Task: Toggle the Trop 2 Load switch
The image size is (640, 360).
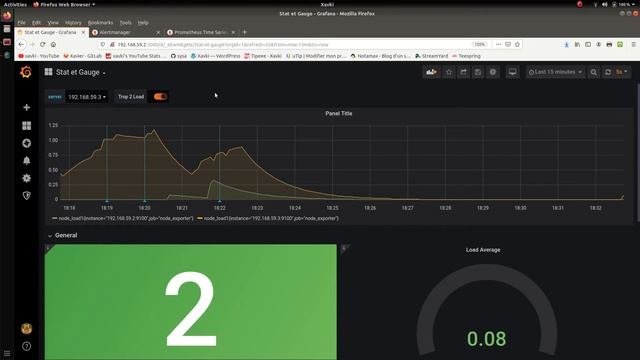Action: click(160, 97)
